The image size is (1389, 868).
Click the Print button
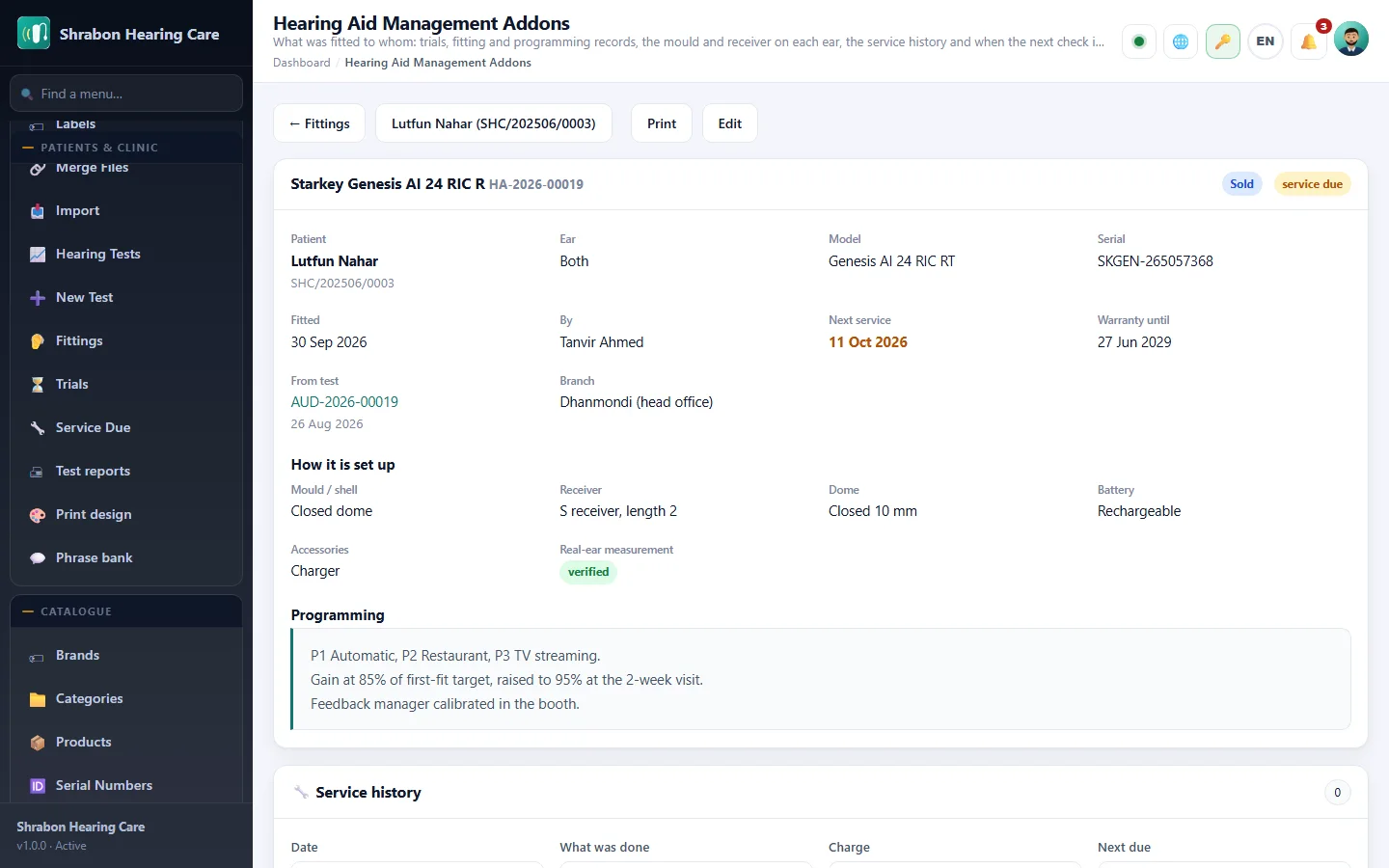pos(662,123)
